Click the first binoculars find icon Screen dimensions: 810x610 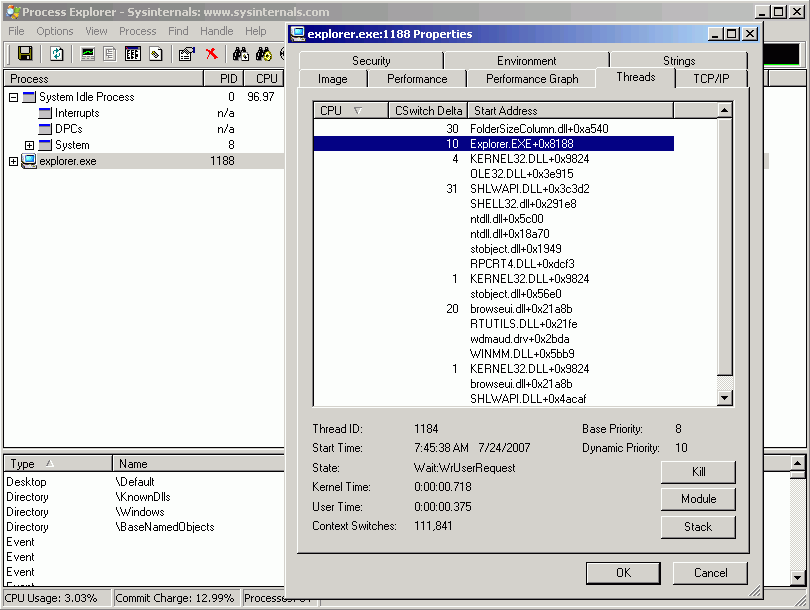click(241, 54)
